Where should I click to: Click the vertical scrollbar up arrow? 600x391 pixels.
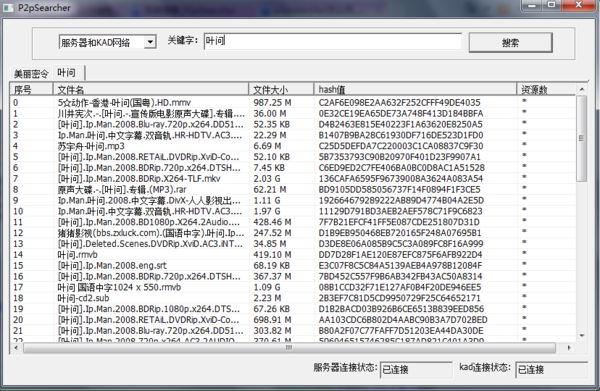coord(582,89)
